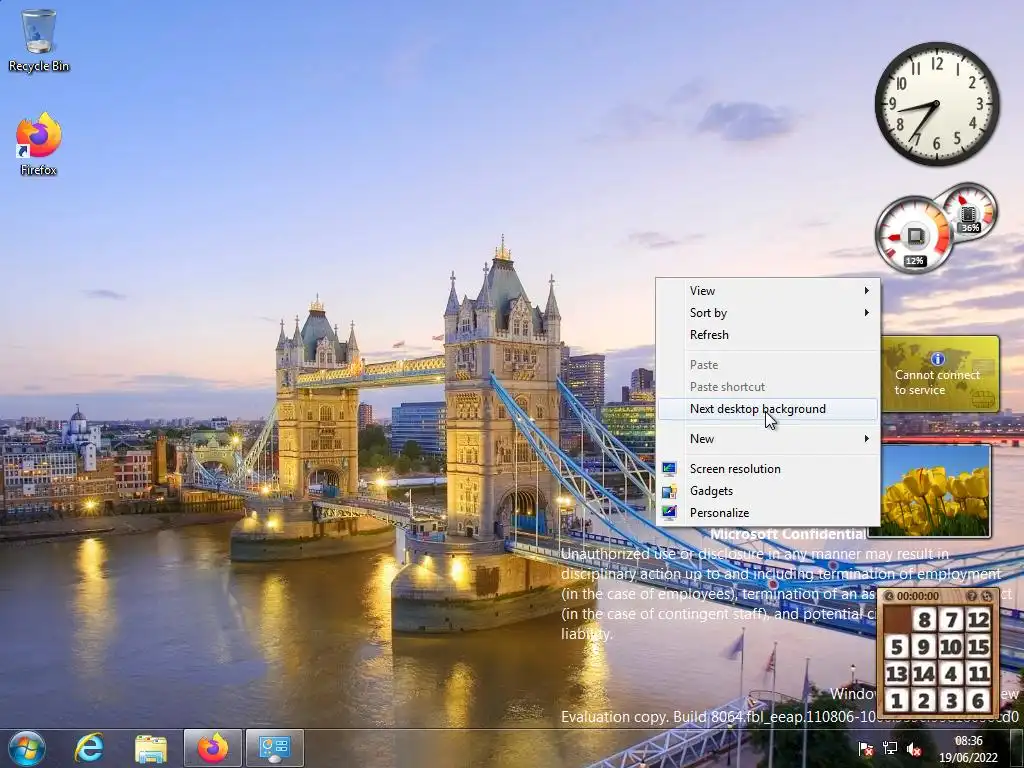Click puzzle tile number 8
This screenshot has height=768, width=1024.
click(923, 619)
